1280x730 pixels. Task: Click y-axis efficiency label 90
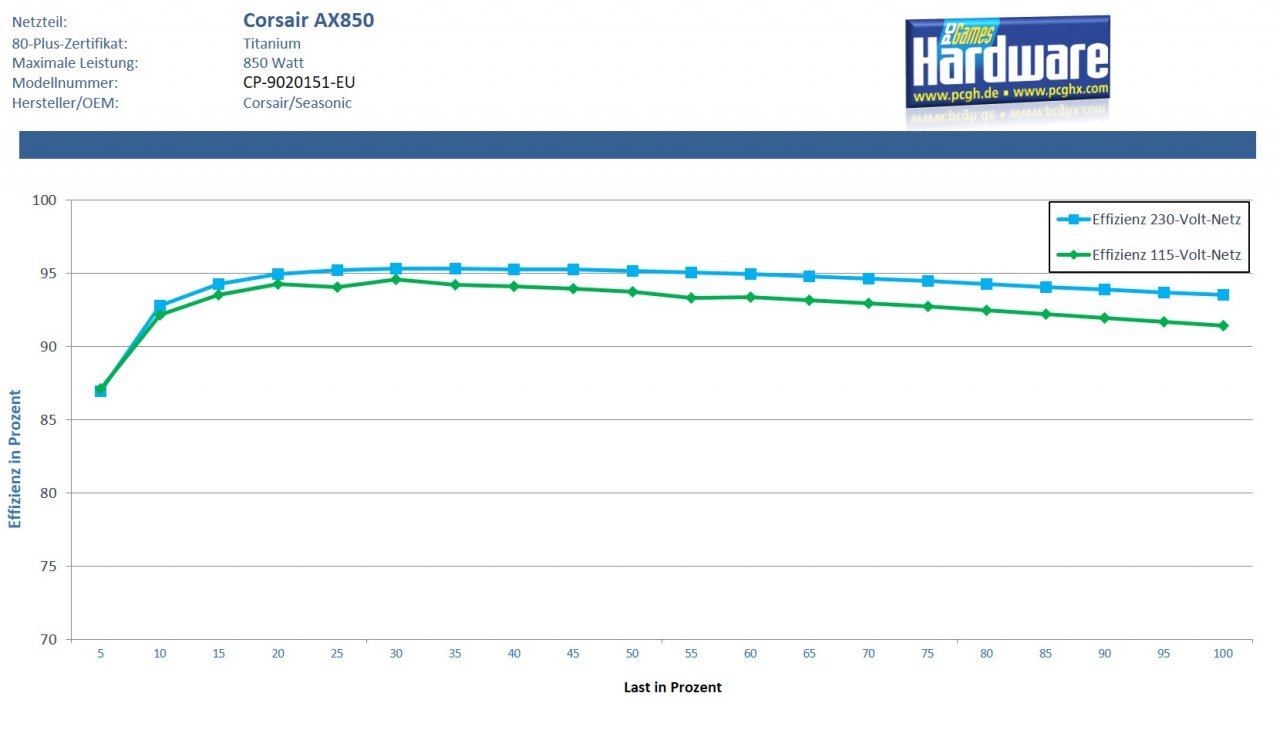click(50, 346)
